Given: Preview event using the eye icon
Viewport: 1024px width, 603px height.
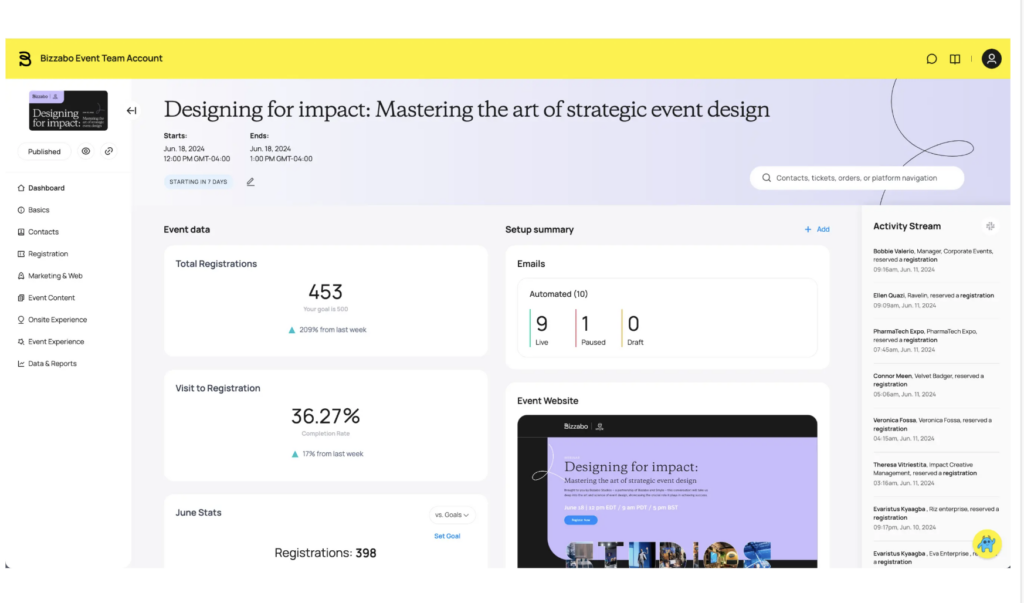Looking at the screenshot, I should (x=86, y=152).
